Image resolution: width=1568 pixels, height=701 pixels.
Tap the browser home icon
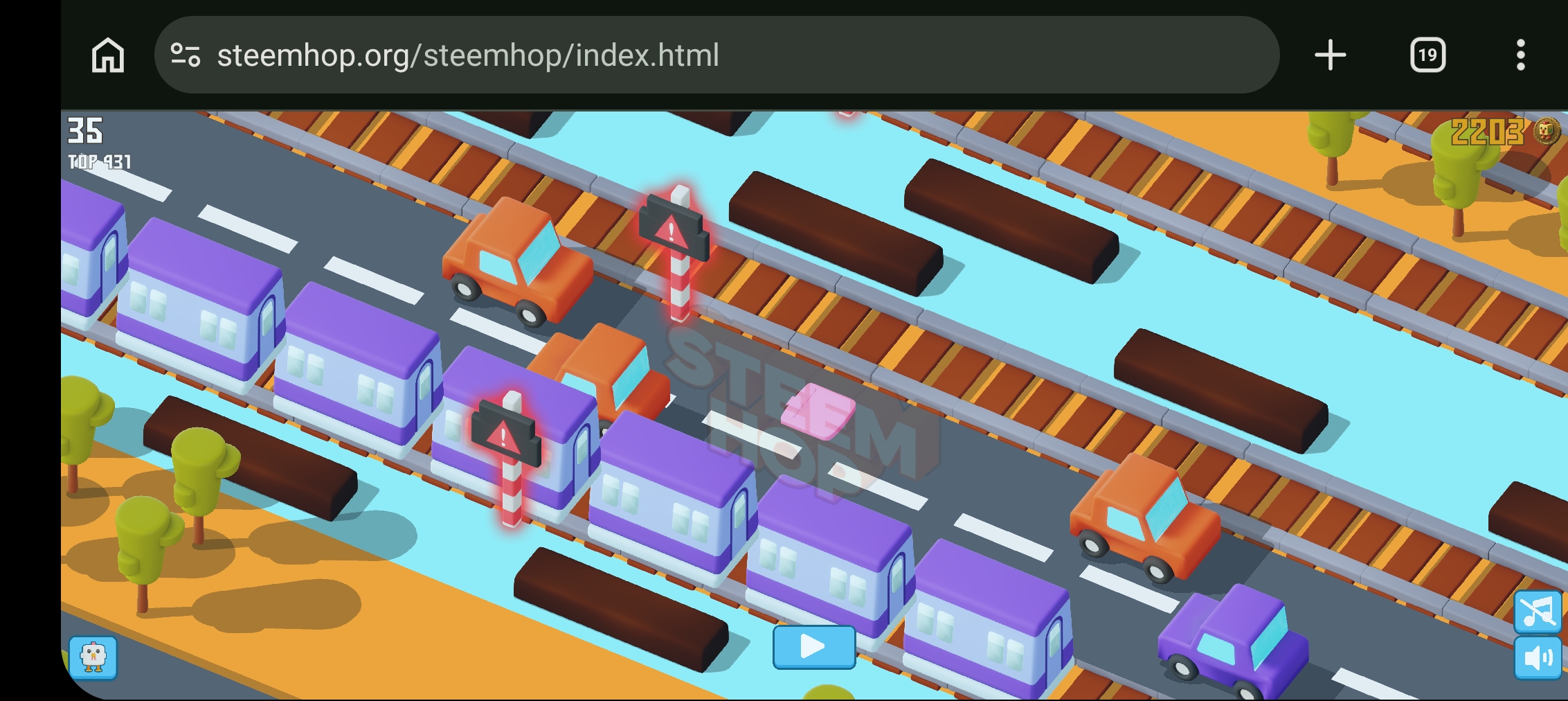tap(108, 55)
